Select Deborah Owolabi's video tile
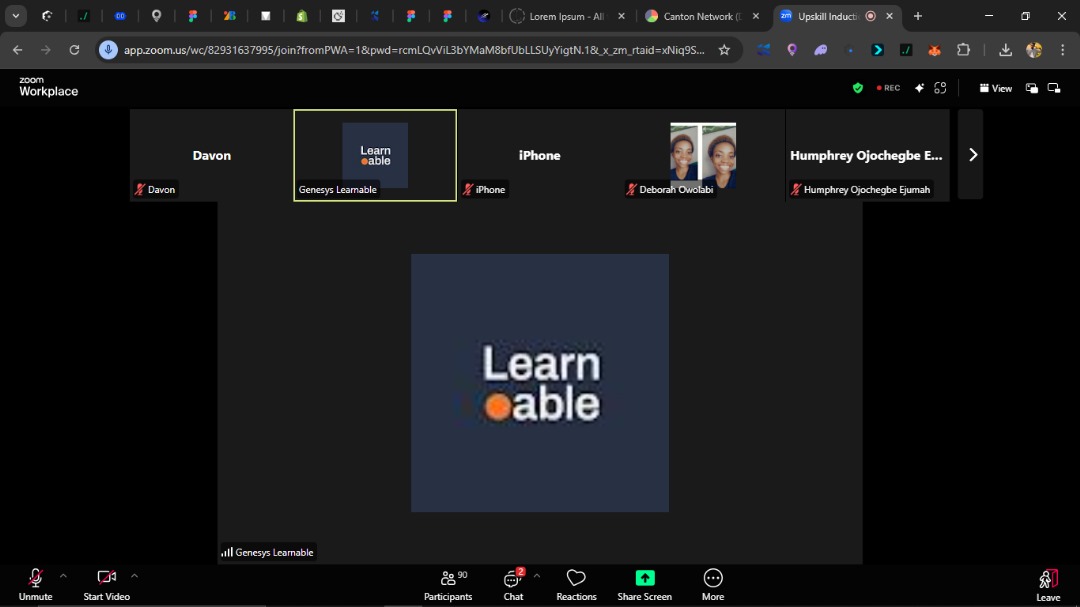1080x607 pixels. [703, 155]
